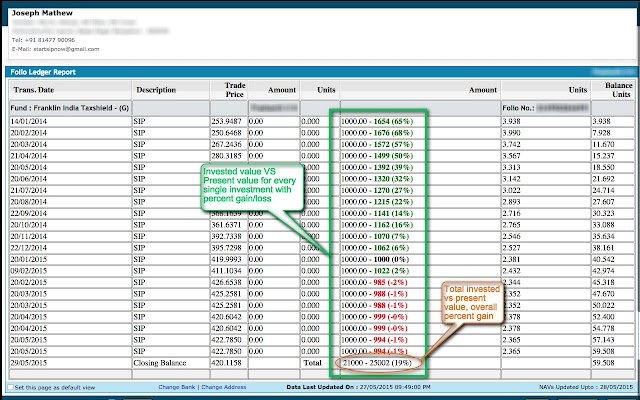Select amount '1000.00 - 1215 (22%)'

[x=378, y=202]
